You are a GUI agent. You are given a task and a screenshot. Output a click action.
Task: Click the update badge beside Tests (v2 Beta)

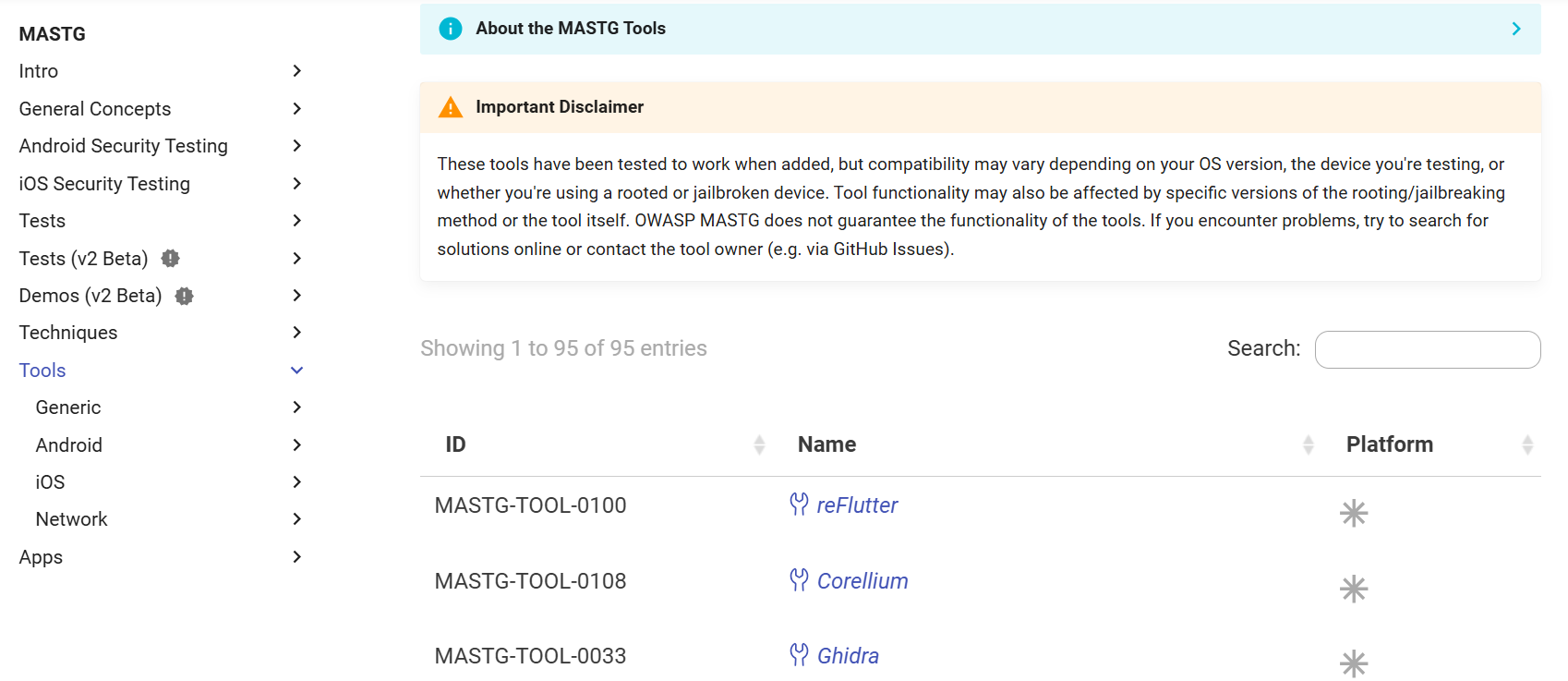(170, 259)
